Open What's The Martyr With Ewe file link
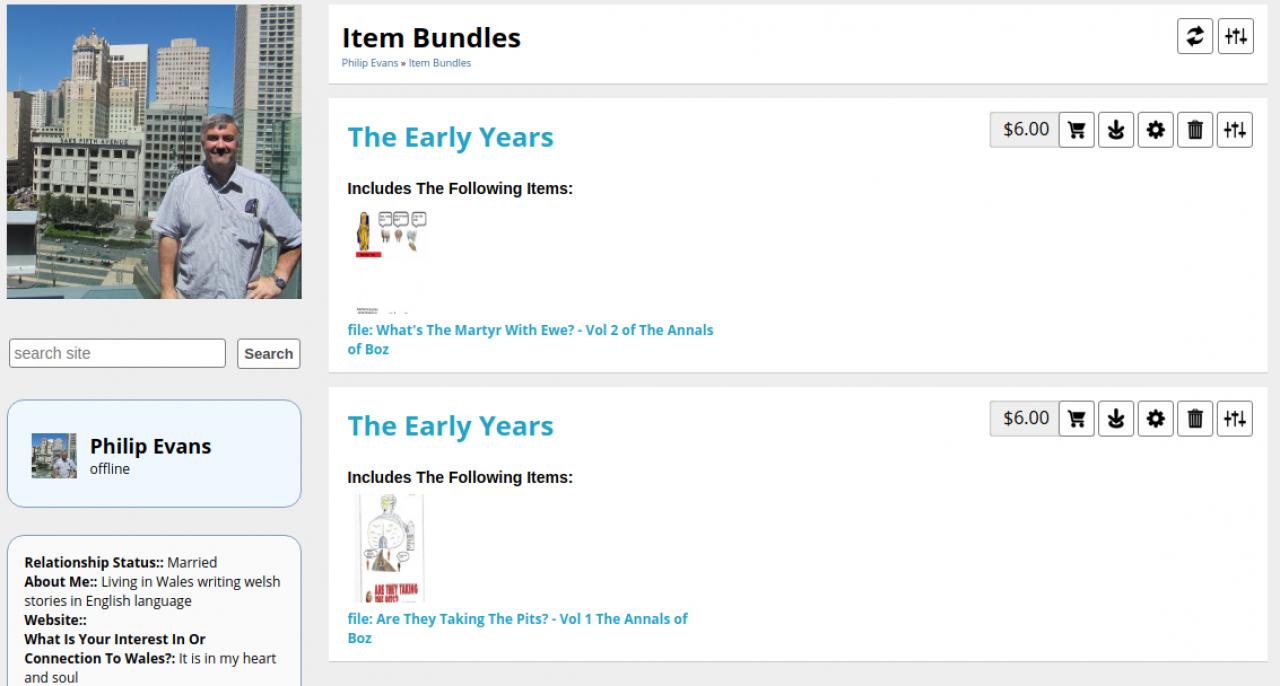Screen dimensions: 1280x686 coord(530,330)
